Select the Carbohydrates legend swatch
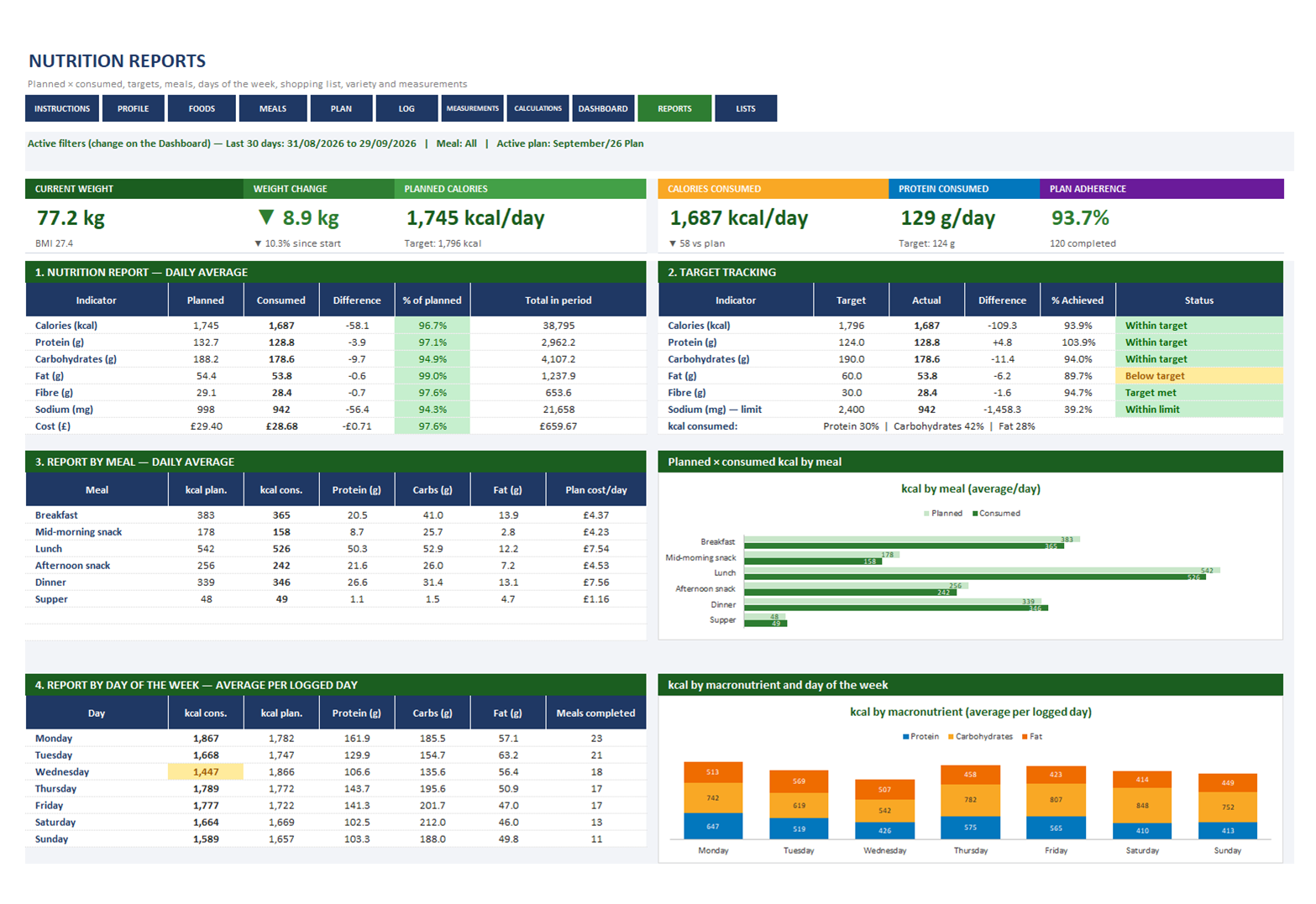 click(x=951, y=737)
